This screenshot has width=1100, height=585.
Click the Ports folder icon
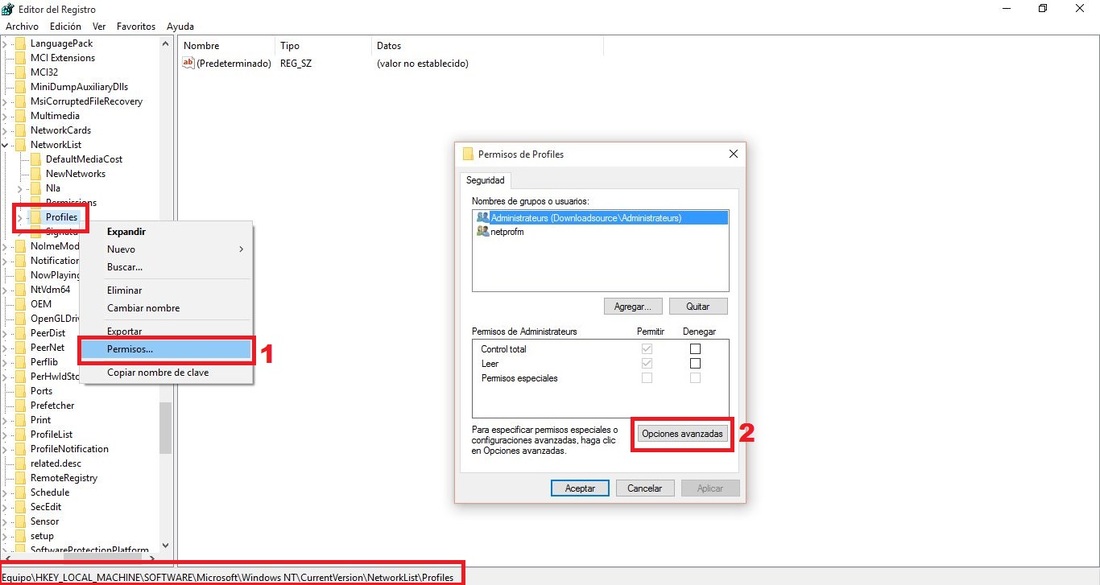click(20, 391)
